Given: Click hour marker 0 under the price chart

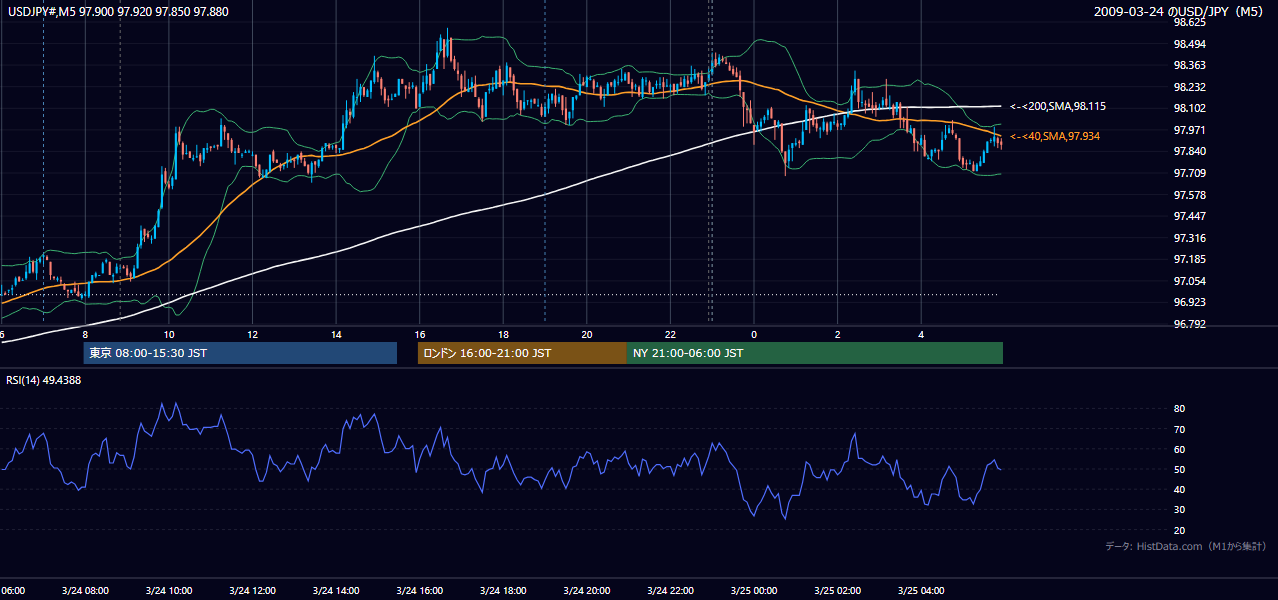Looking at the screenshot, I should [x=754, y=335].
